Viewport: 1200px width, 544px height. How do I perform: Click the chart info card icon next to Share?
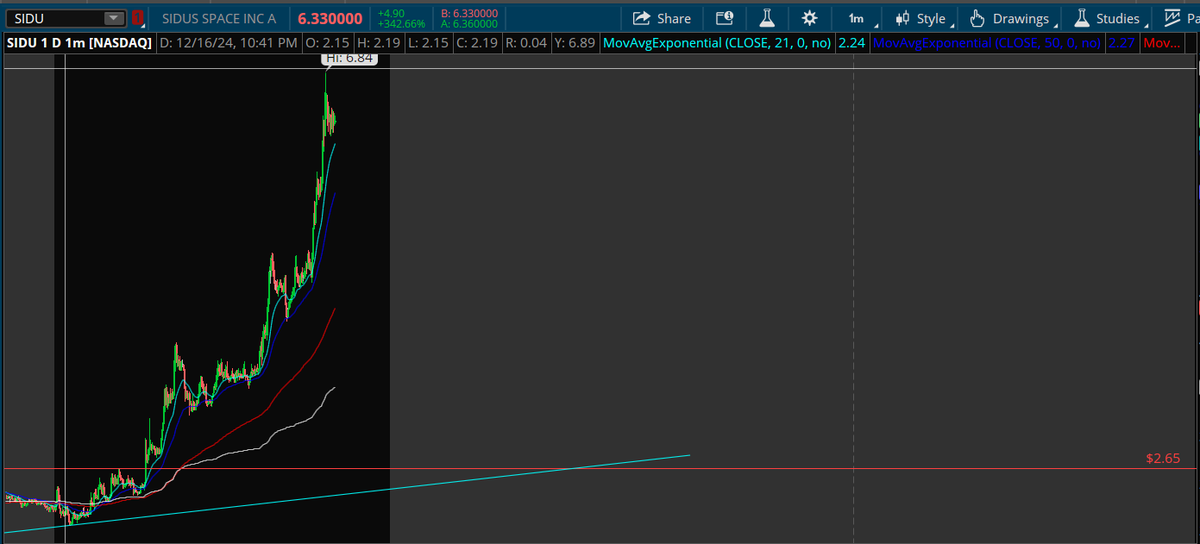pyautogui.click(x=724, y=18)
